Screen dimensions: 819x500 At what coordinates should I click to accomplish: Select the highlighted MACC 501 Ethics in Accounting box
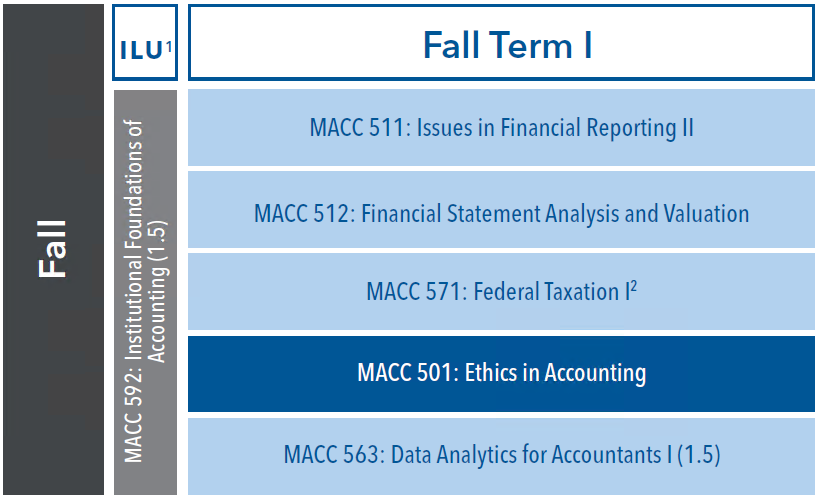point(501,374)
